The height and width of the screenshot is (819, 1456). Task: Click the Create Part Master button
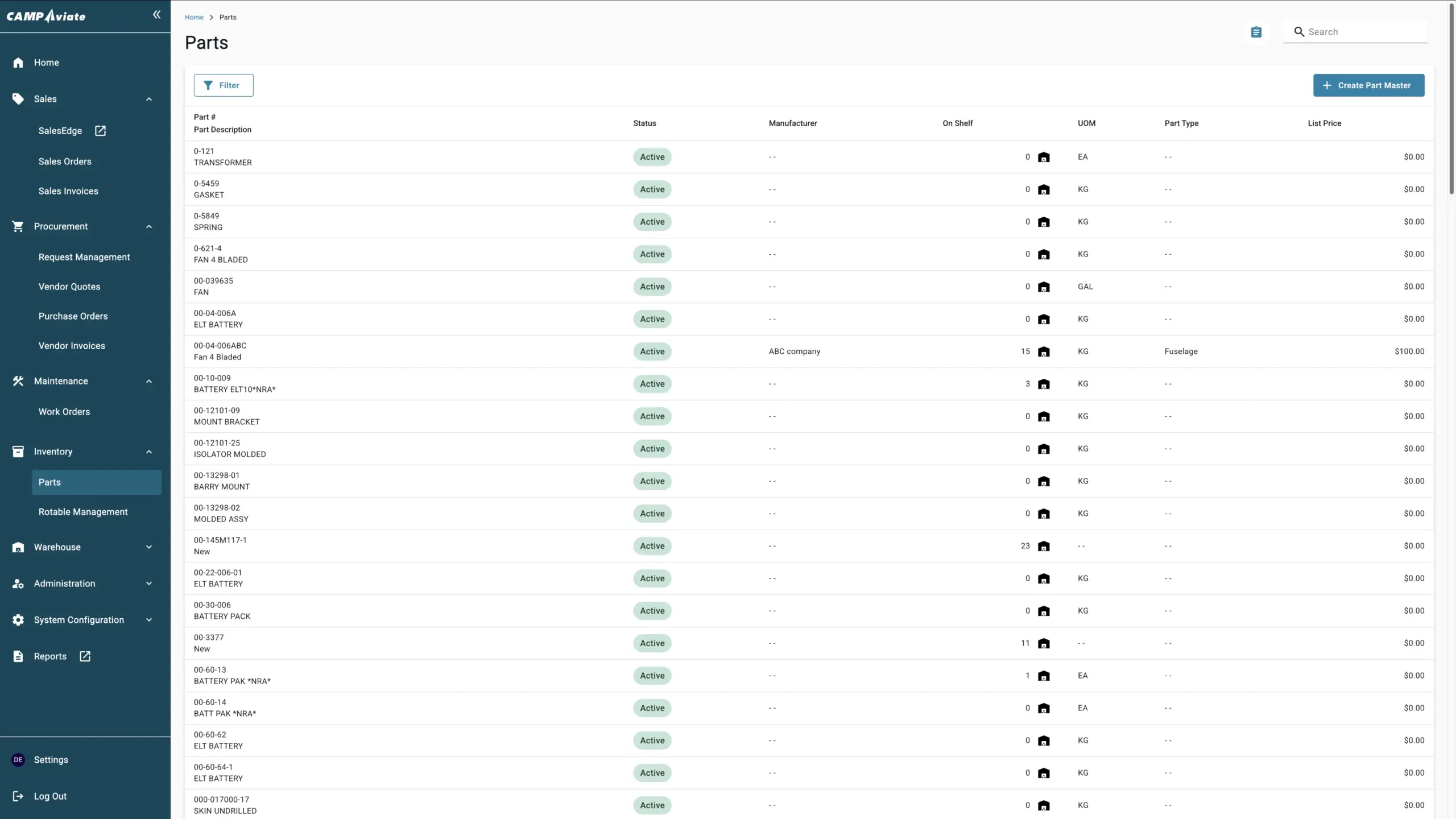(1368, 85)
